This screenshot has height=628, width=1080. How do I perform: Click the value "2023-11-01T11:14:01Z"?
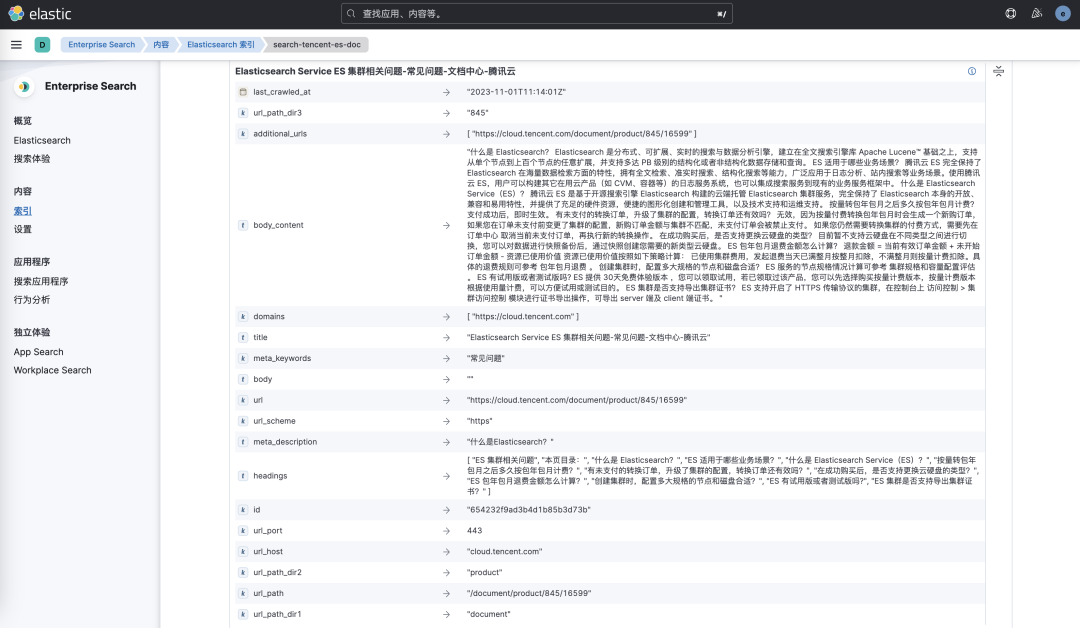[x=516, y=92]
